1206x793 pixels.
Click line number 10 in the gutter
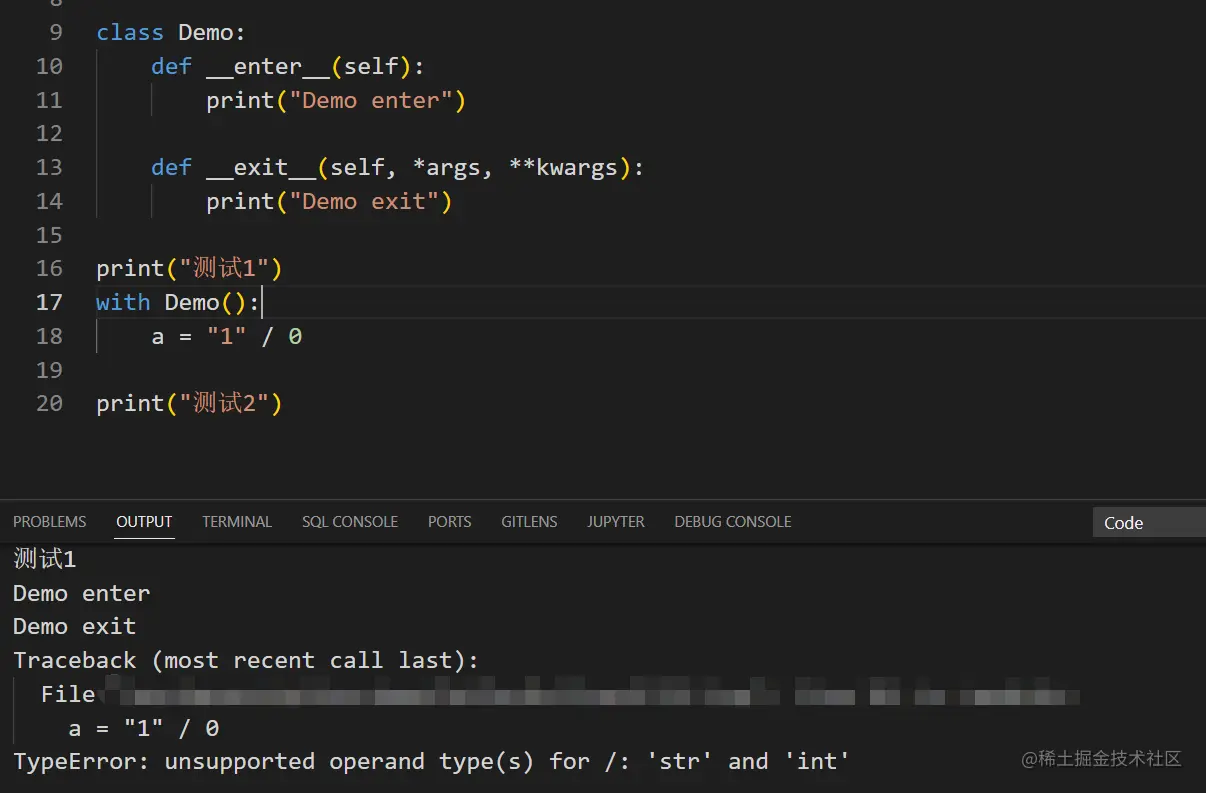click(49, 67)
